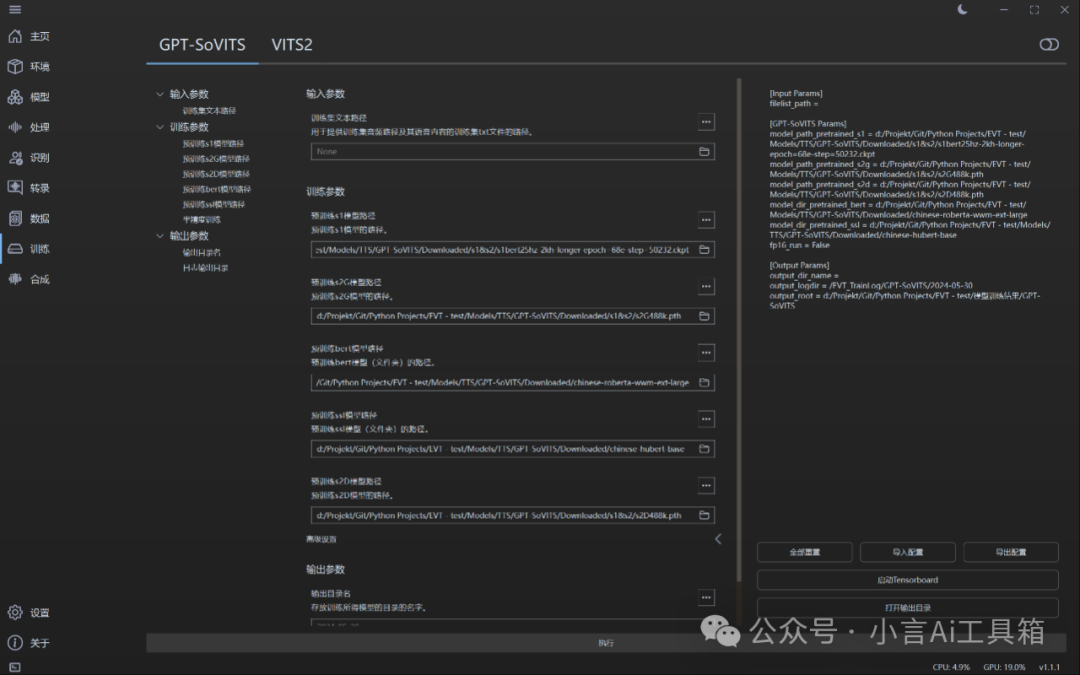This screenshot has height=675, width=1080.
Task: Select 输出目录名 in the parameter tree
Action: (x=202, y=253)
